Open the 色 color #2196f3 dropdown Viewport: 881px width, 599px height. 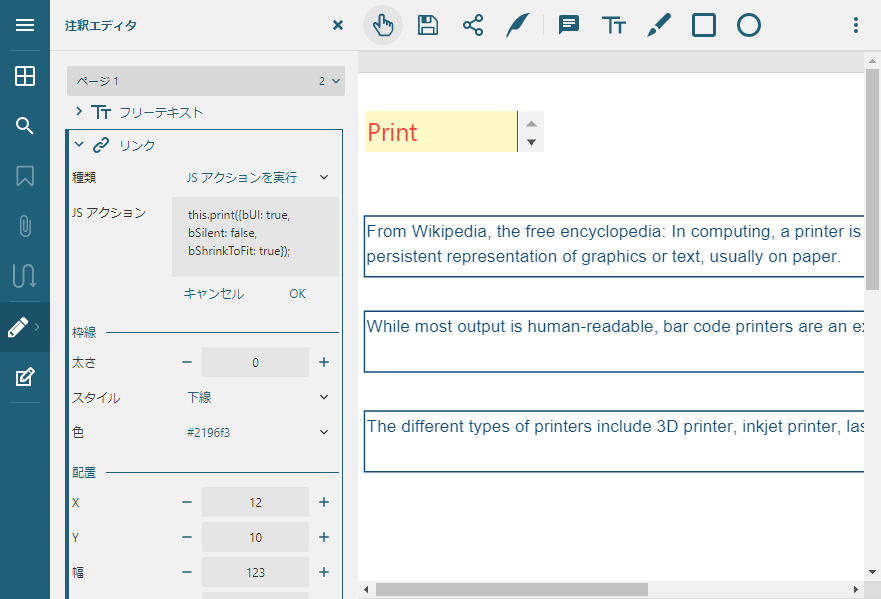pos(257,432)
